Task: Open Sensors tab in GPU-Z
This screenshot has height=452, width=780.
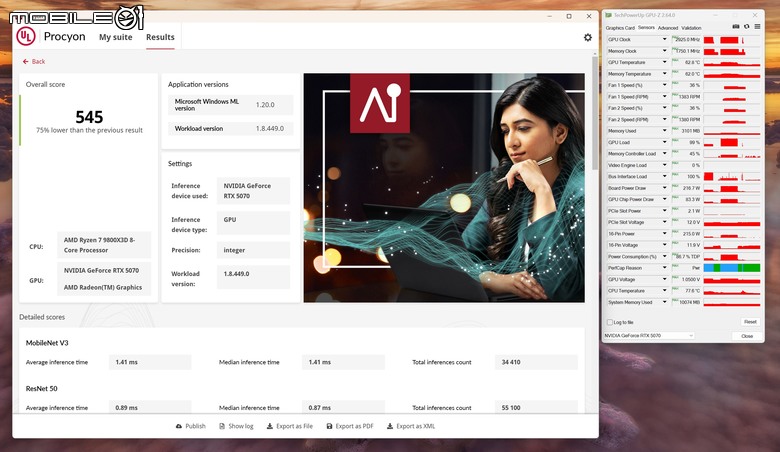Action: click(x=646, y=28)
